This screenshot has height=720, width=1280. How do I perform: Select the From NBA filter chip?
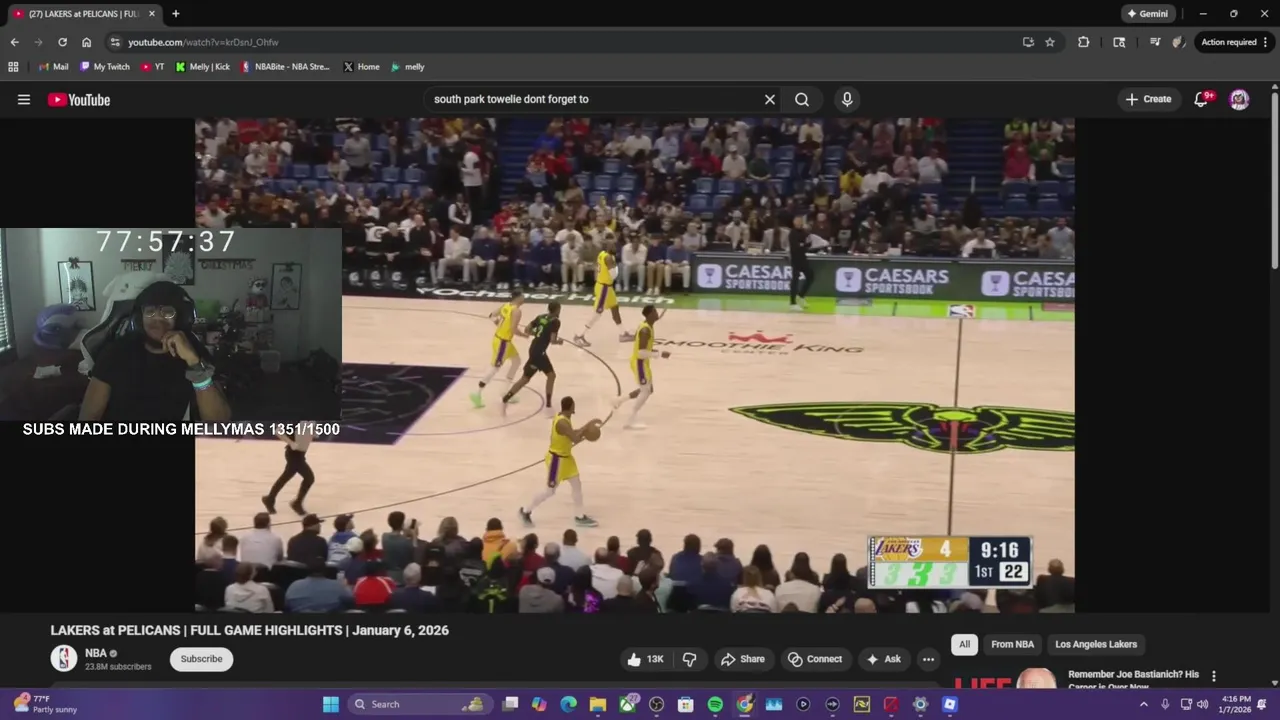[1012, 644]
